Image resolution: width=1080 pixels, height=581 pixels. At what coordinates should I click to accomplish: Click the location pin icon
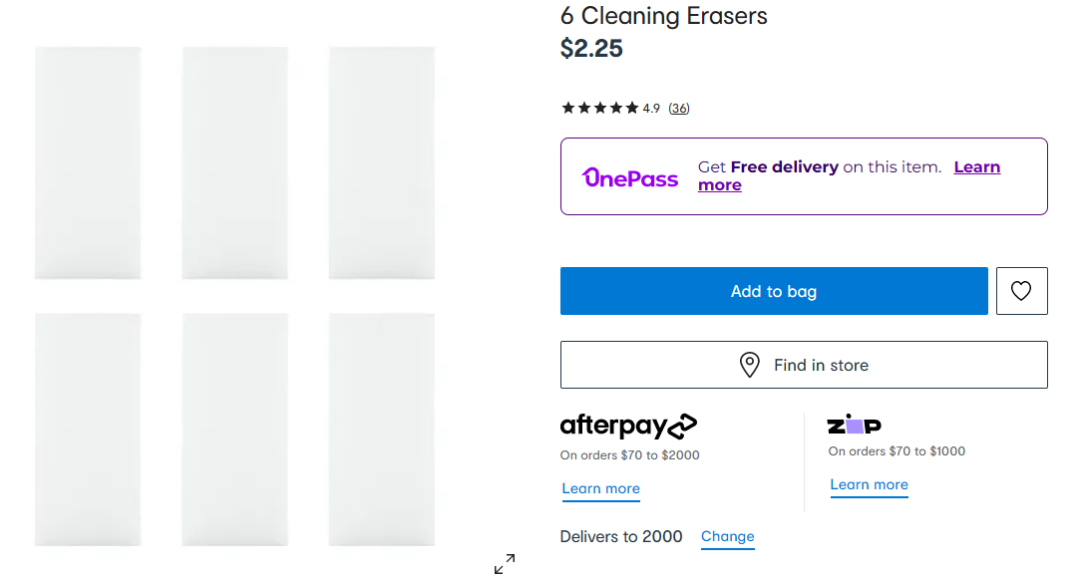click(749, 365)
